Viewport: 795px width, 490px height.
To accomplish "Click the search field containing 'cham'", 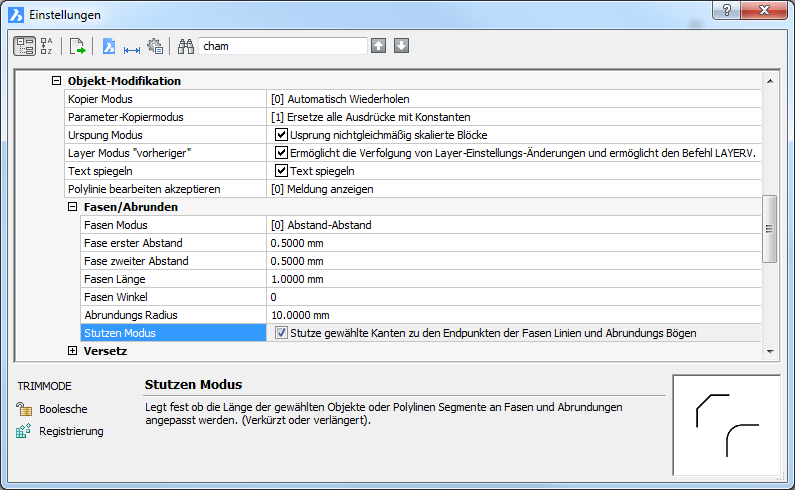I will [x=283, y=45].
